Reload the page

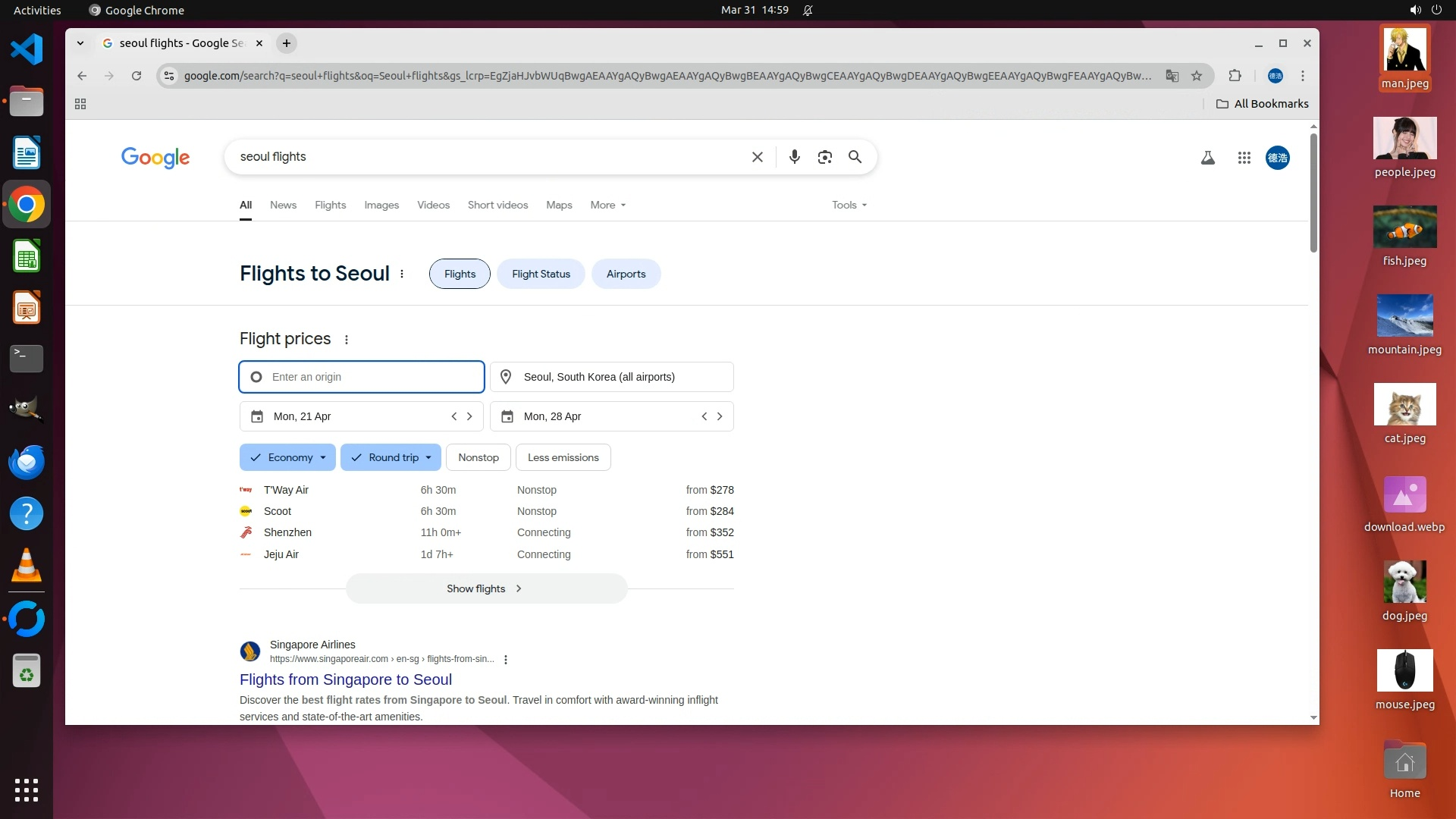tap(136, 76)
